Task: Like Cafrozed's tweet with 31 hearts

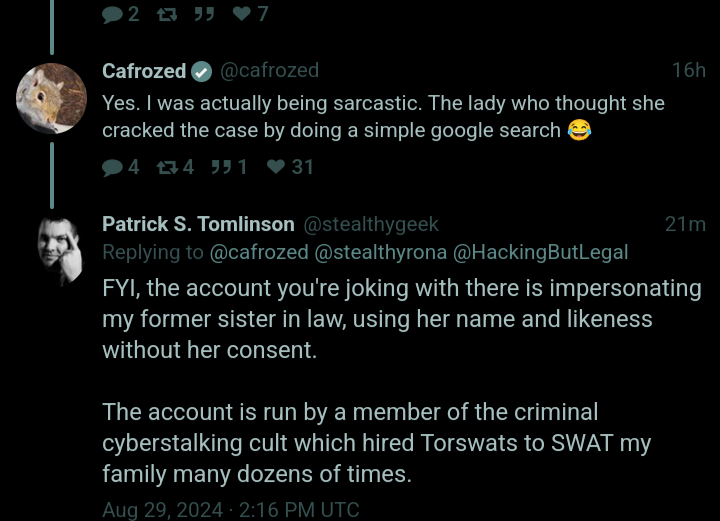Action: [x=276, y=166]
